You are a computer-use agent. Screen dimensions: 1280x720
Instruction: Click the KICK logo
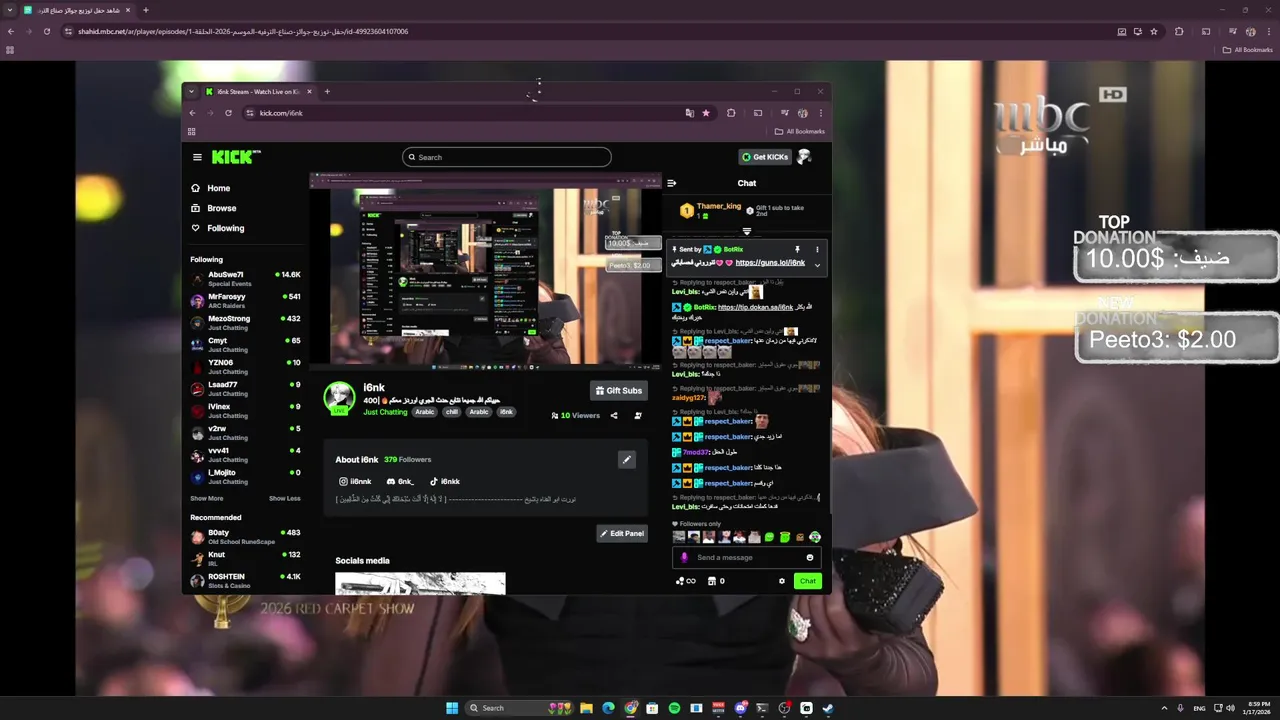234,157
